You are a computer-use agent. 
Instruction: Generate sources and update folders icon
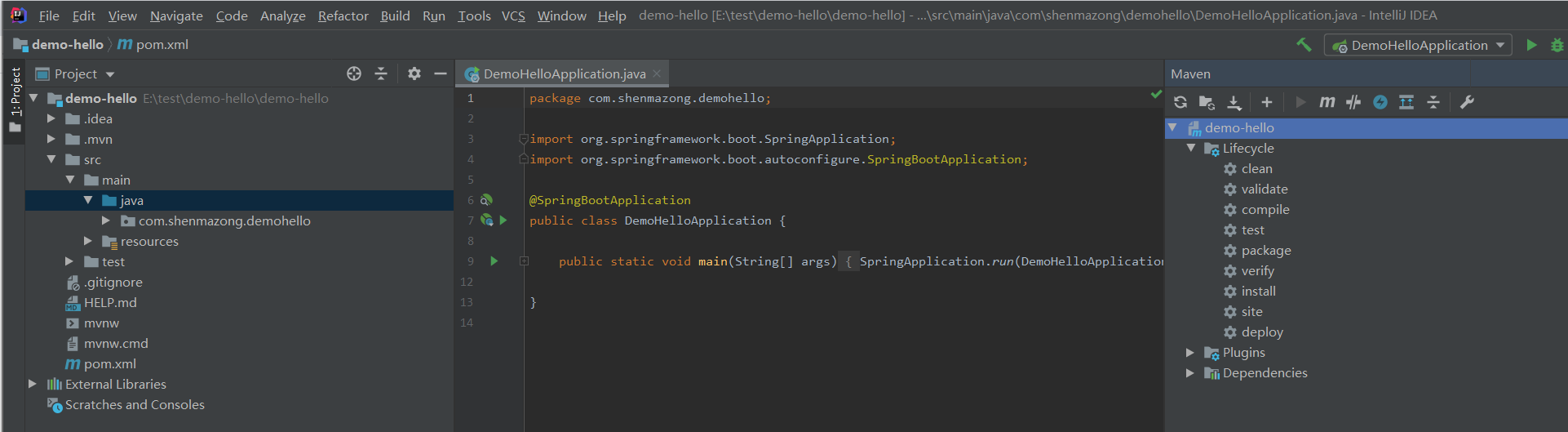tap(1207, 102)
